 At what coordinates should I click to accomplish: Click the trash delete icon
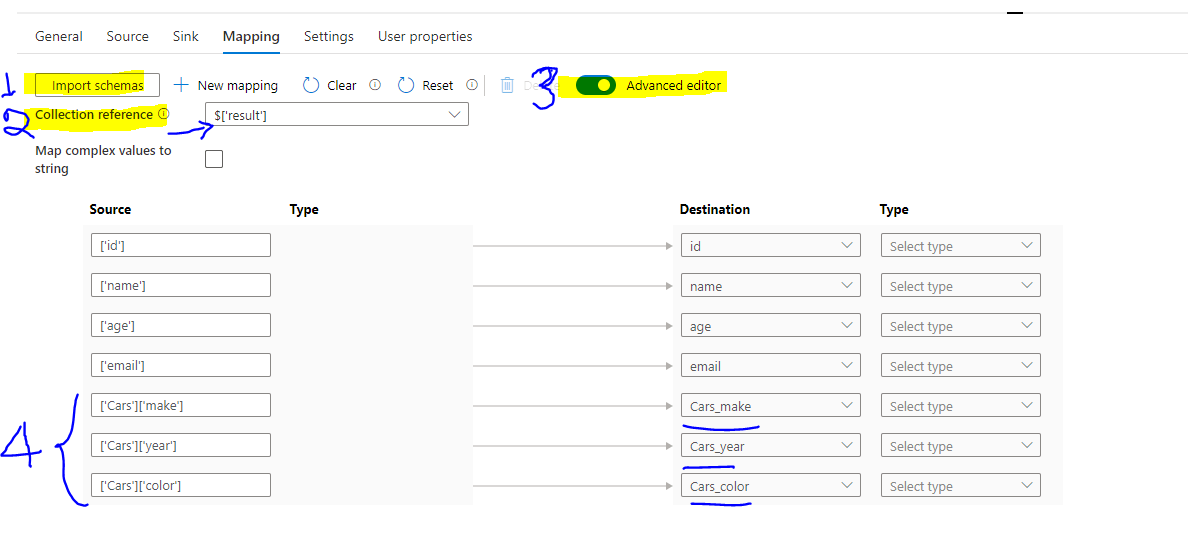click(507, 85)
